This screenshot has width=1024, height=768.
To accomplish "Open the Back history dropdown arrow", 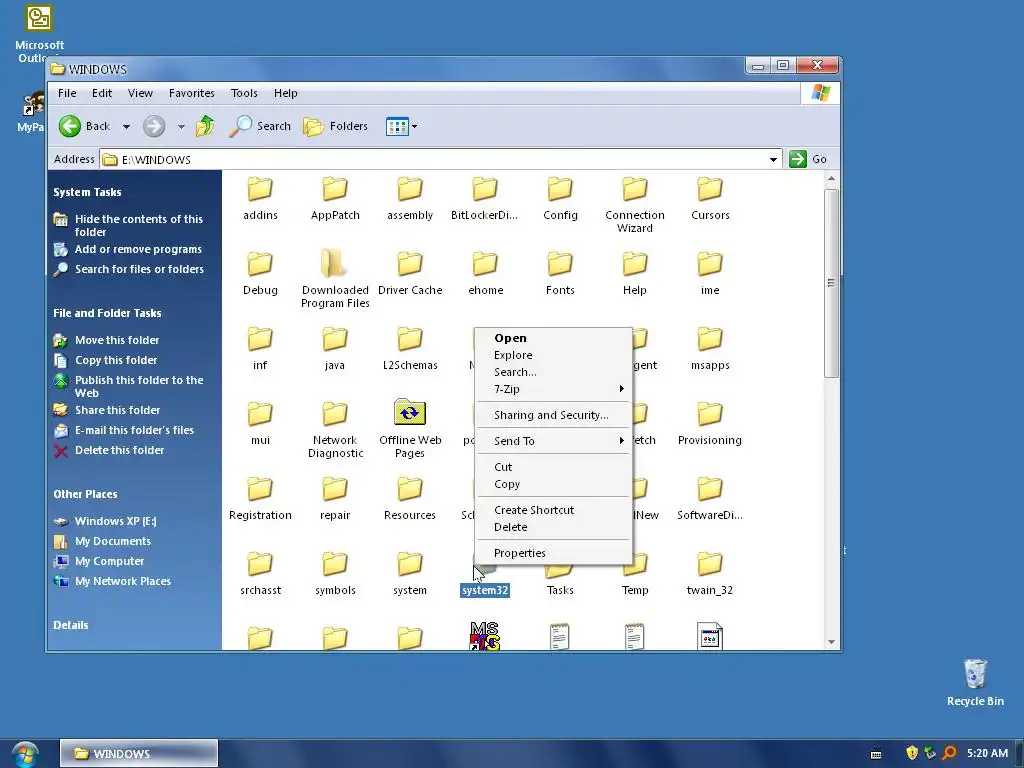I will (x=126, y=127).
